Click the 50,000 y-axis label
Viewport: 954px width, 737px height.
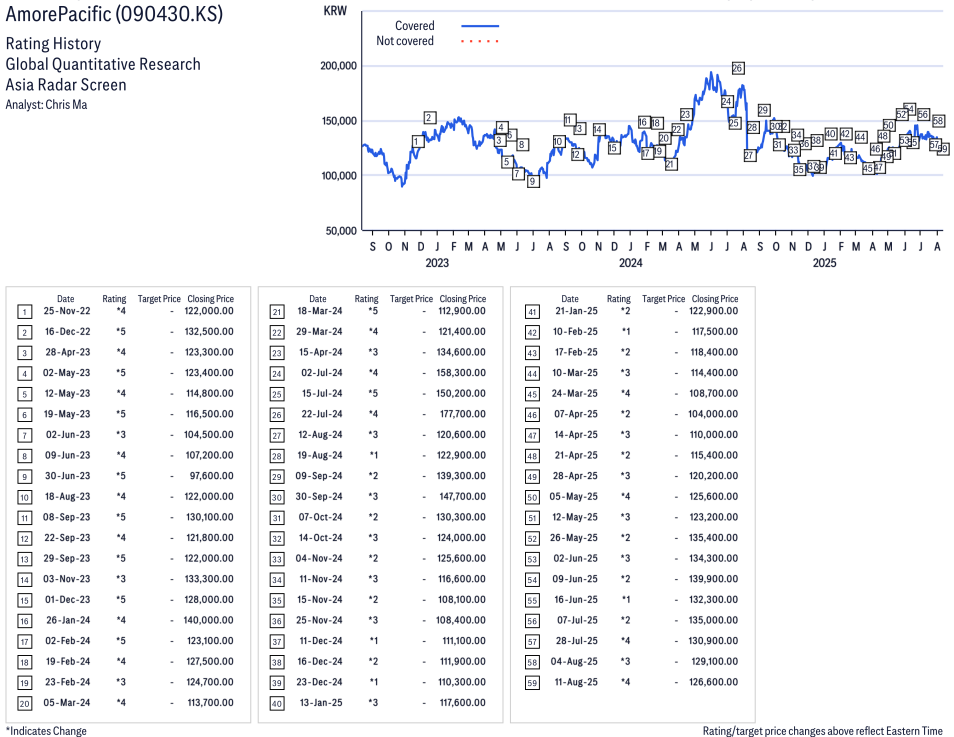[341, 231]
